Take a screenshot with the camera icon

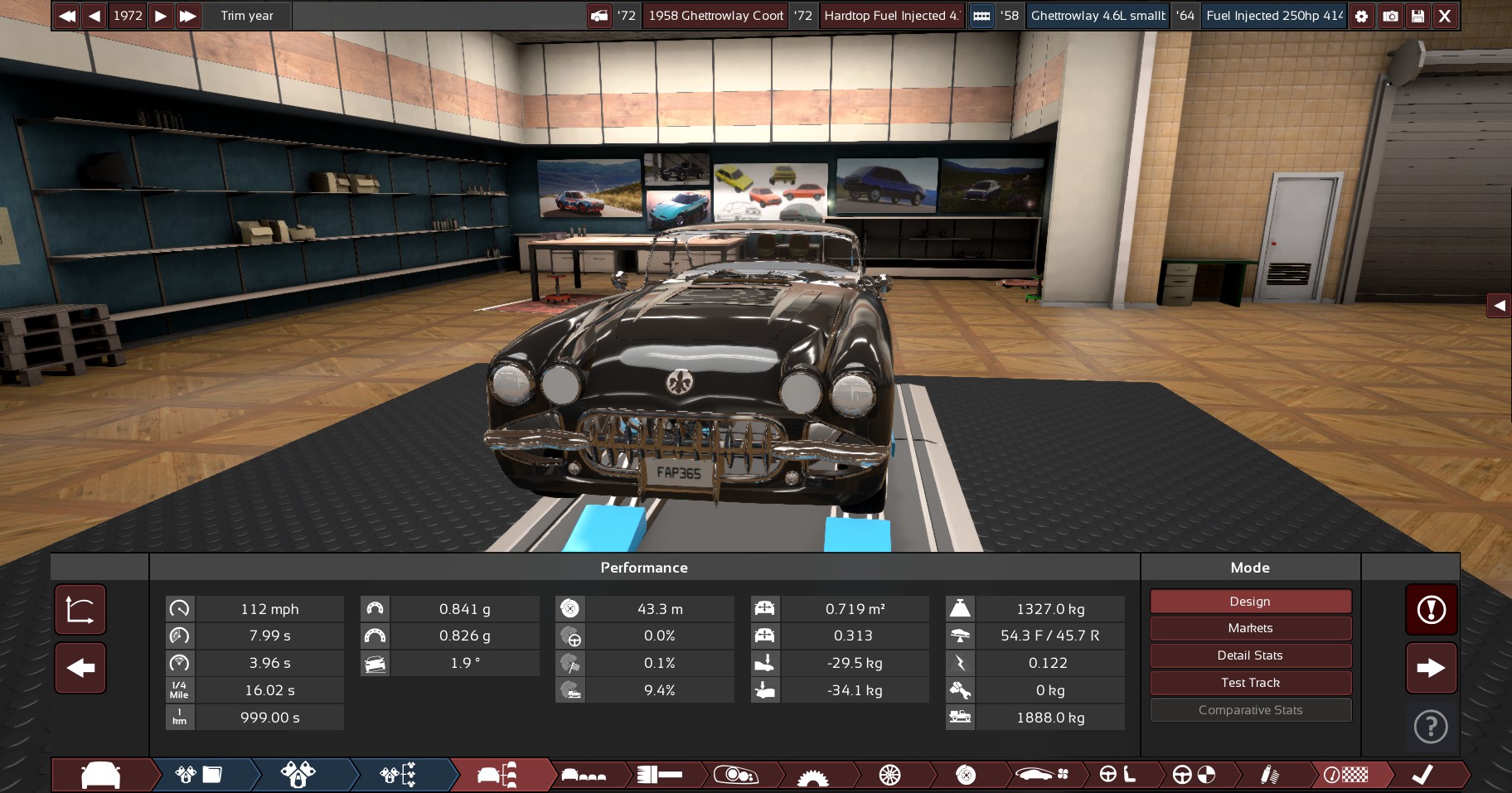click(1390, 16)
